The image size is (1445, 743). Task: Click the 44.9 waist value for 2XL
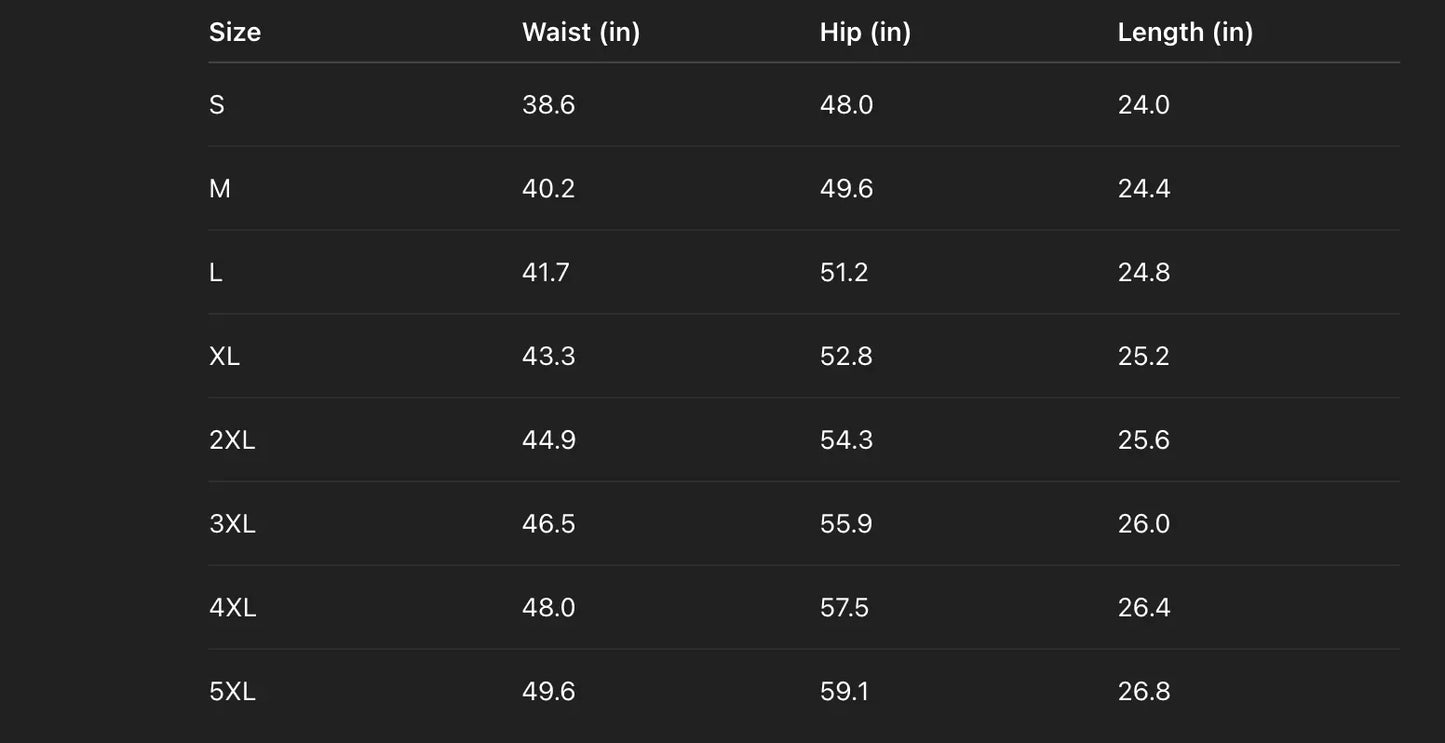[549, 441]
